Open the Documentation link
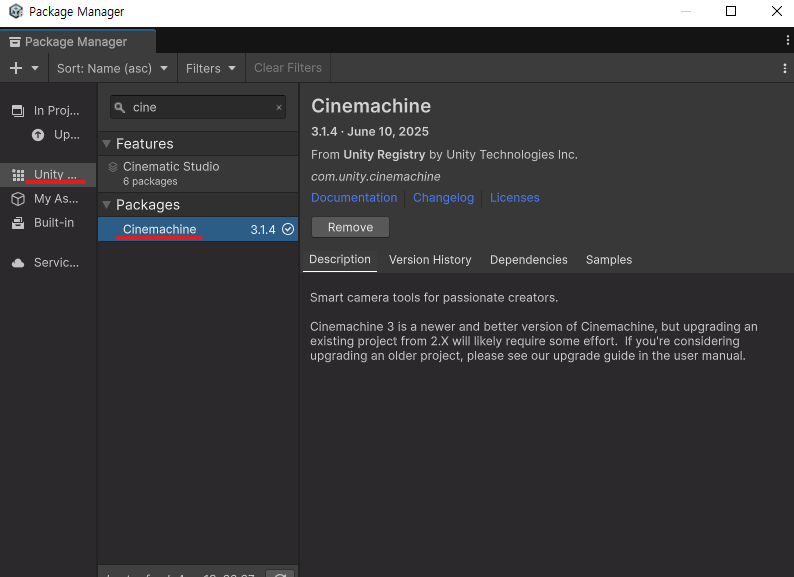 point(354,198)
